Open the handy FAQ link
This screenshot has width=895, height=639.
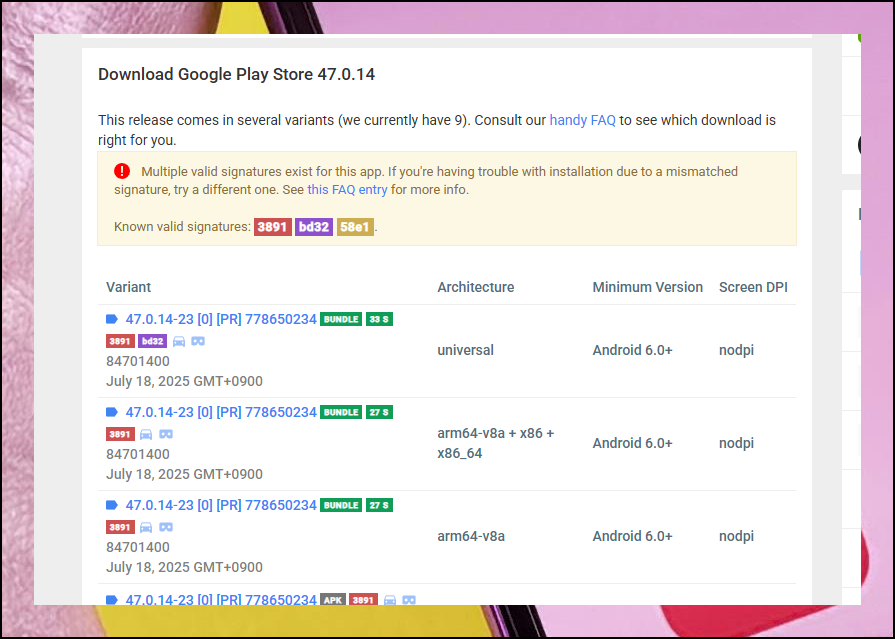click(x=582, y=120)
